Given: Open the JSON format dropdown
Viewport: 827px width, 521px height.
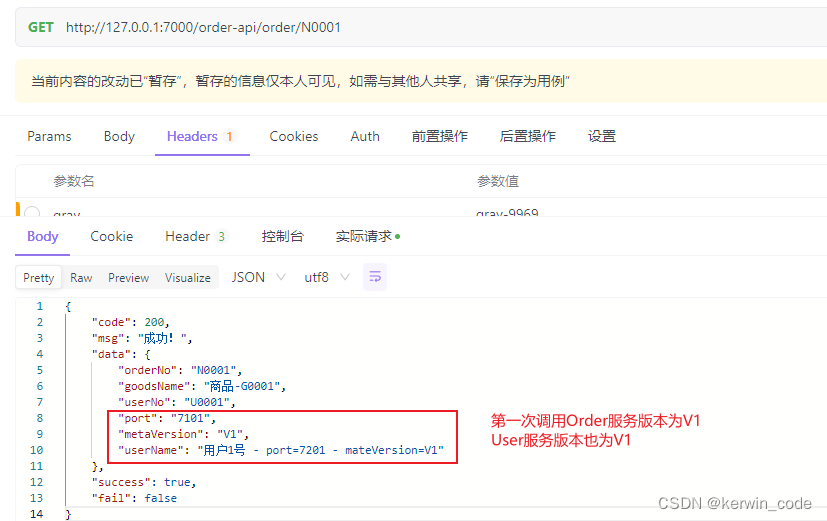Looking at the screenshot, I should pyautogui.click(x=258, y=277).
